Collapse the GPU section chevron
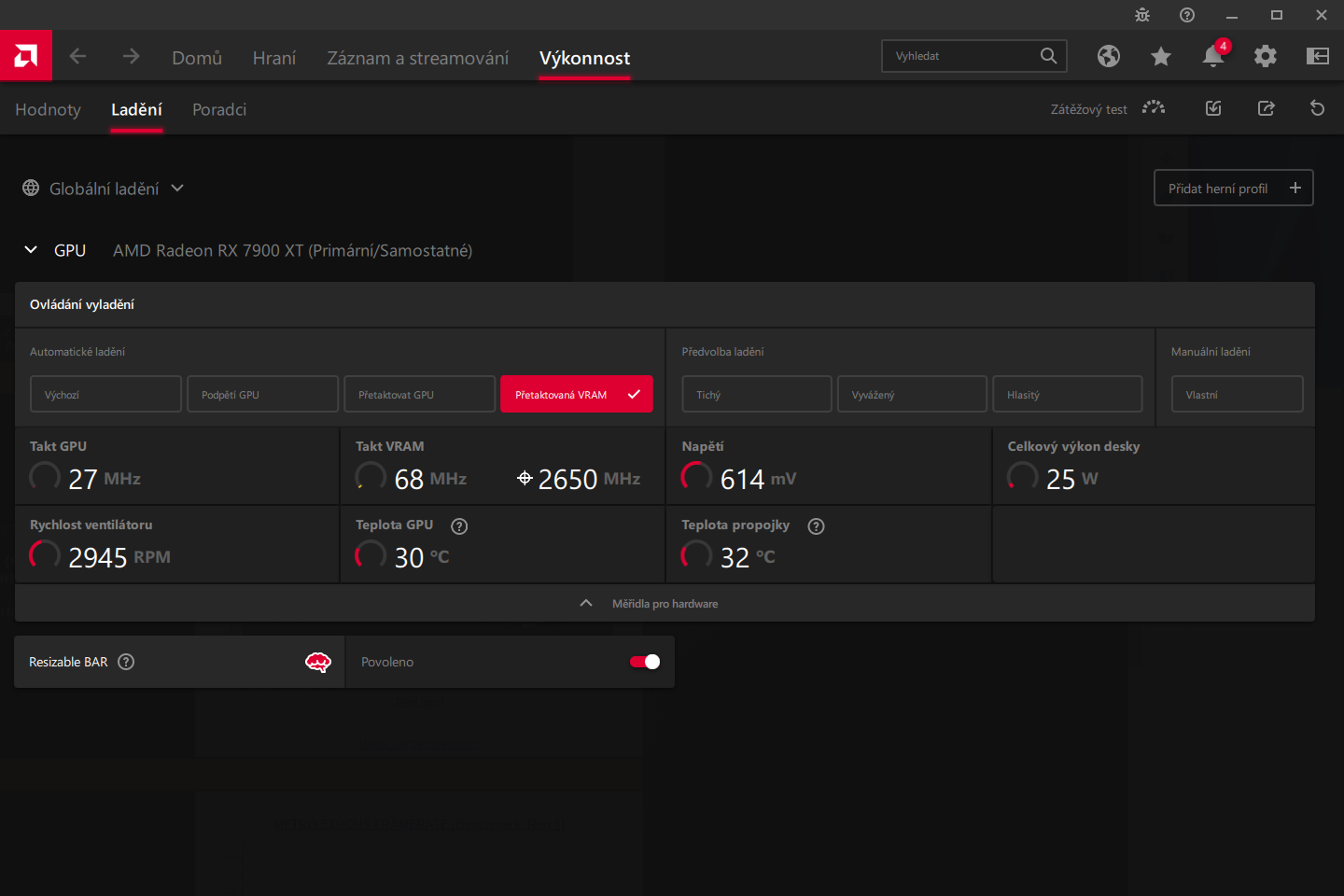The width and height of the screenshot is (1344, 896). (x=31, y=249)
